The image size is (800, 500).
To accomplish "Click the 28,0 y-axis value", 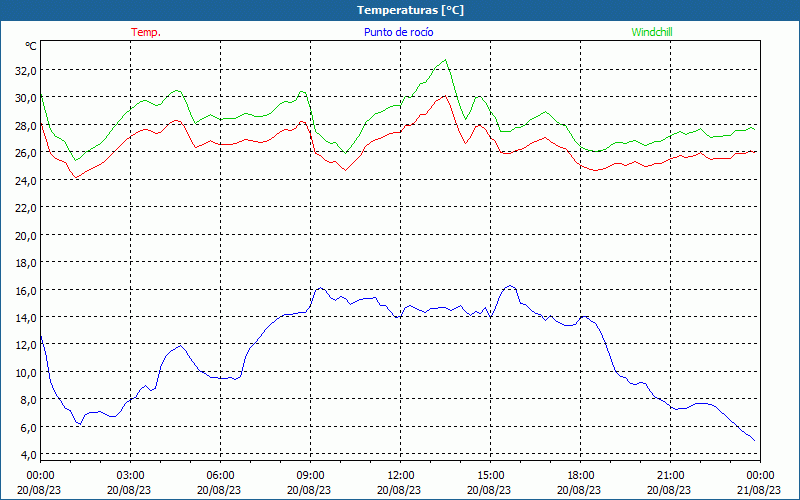I will [26, 126].
